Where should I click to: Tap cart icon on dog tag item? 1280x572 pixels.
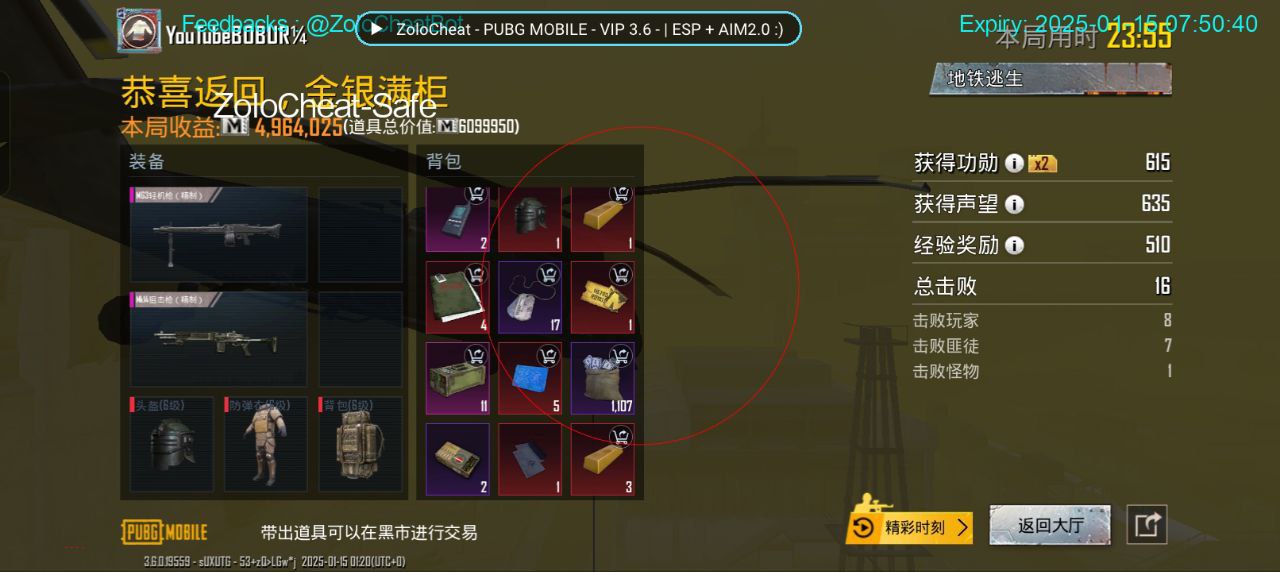click(x=548, y=273)
